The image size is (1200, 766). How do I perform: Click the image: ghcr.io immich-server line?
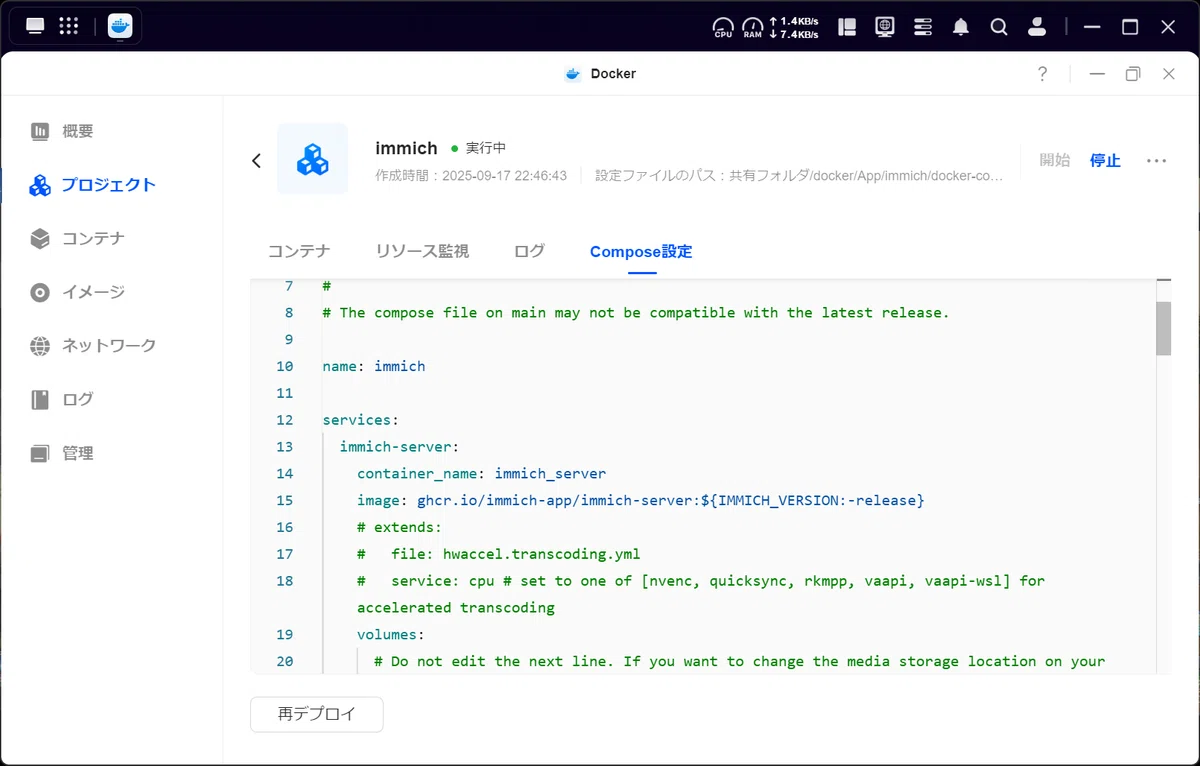(x=641, y=500)
